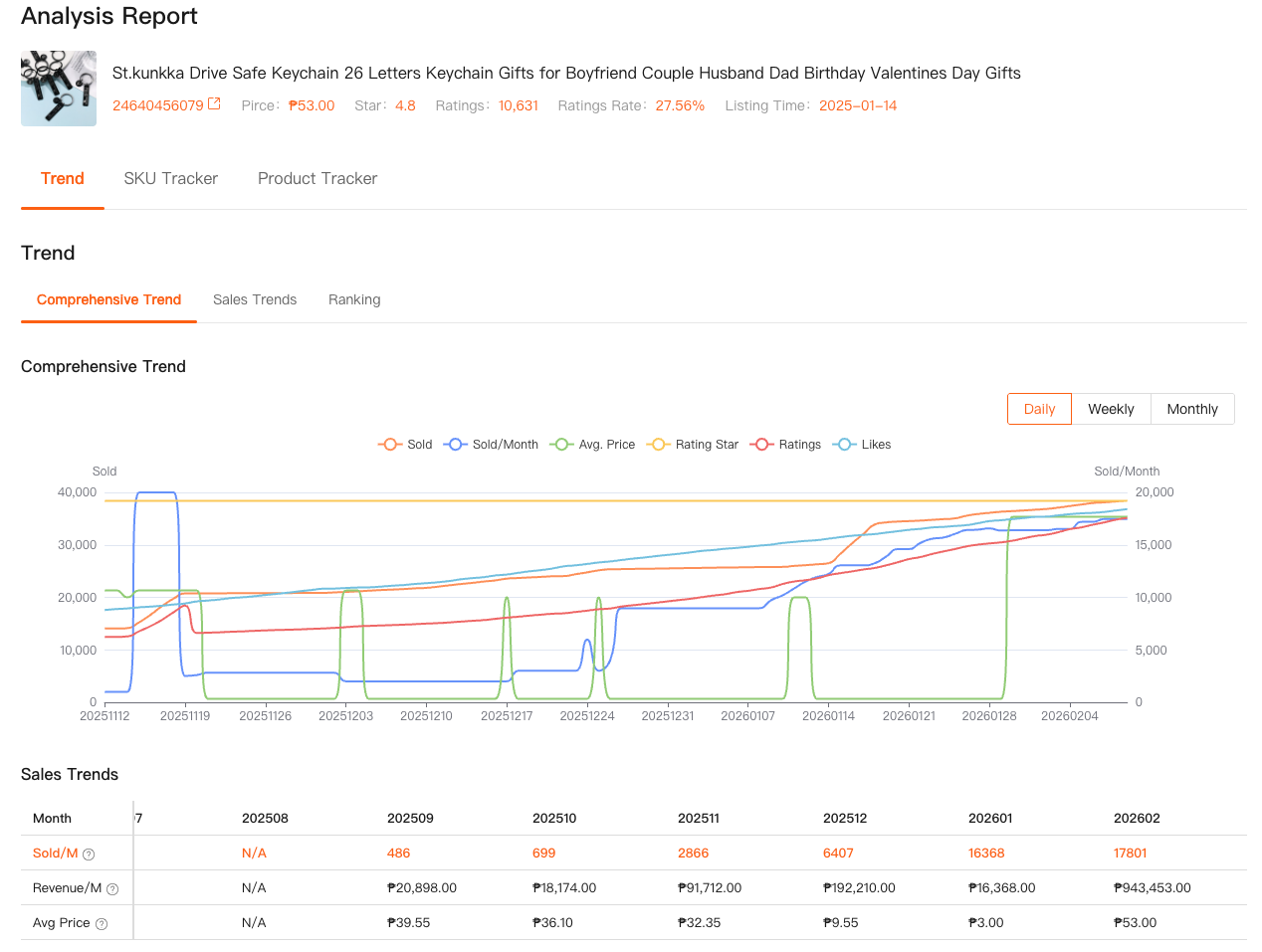Image resolution: width=1262 pixels, height=952 pixels.
Task: Toggle the Likes legend series
Action: (863, 445)
